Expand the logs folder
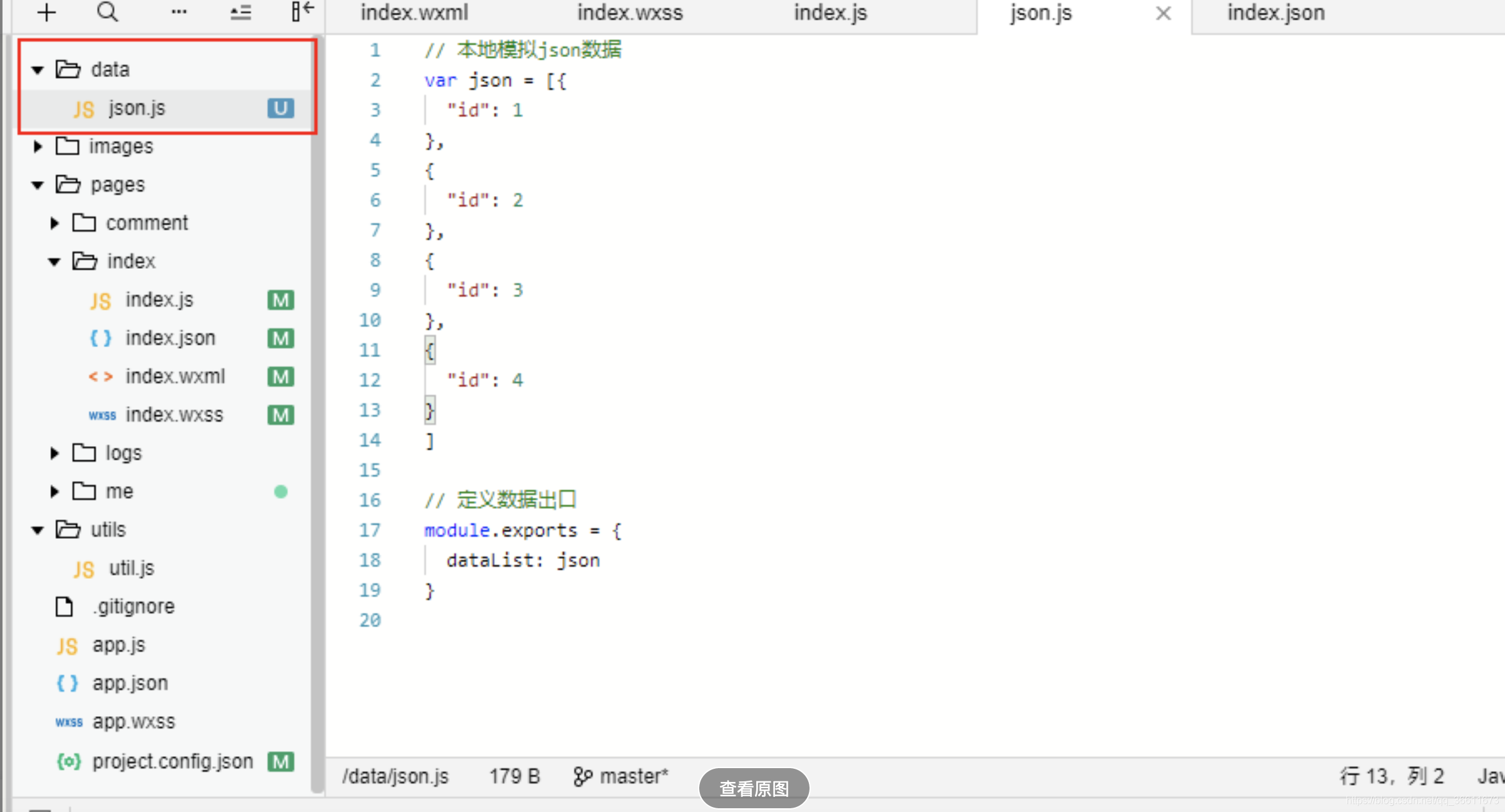Screen dimensions: 1505x812 (x=55, y=454)
